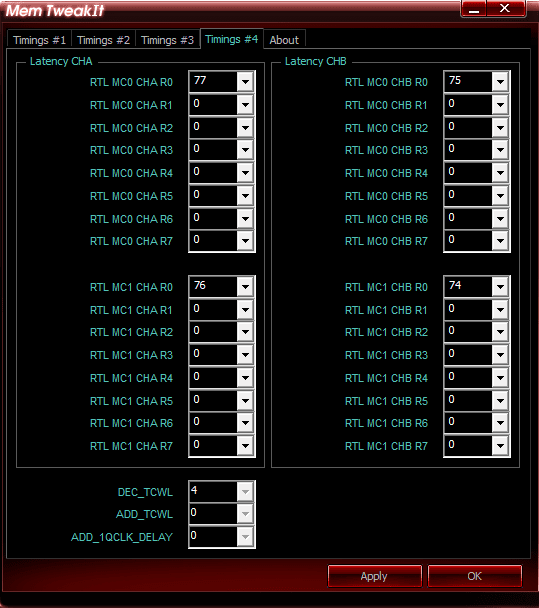
Task: Open the RTL MC0 CHB R7 dropdown arrow
Action: 500,241
